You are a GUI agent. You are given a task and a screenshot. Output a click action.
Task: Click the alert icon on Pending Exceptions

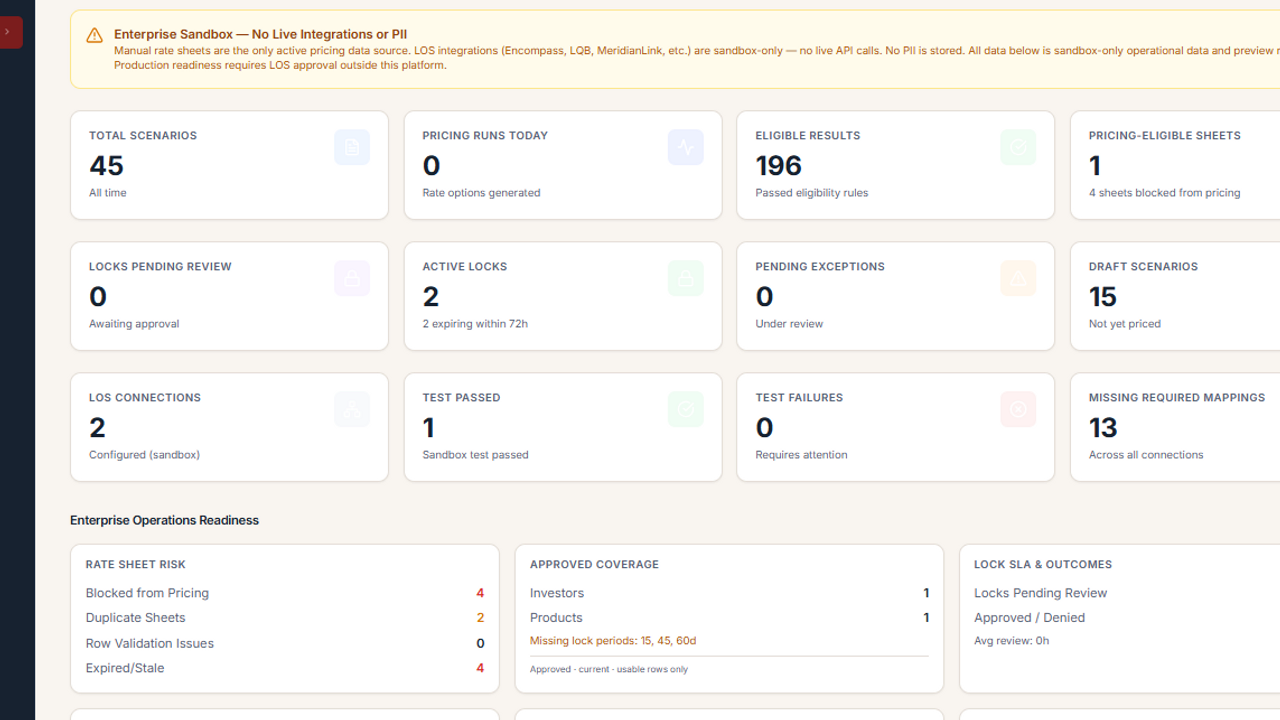point(1018,278)
